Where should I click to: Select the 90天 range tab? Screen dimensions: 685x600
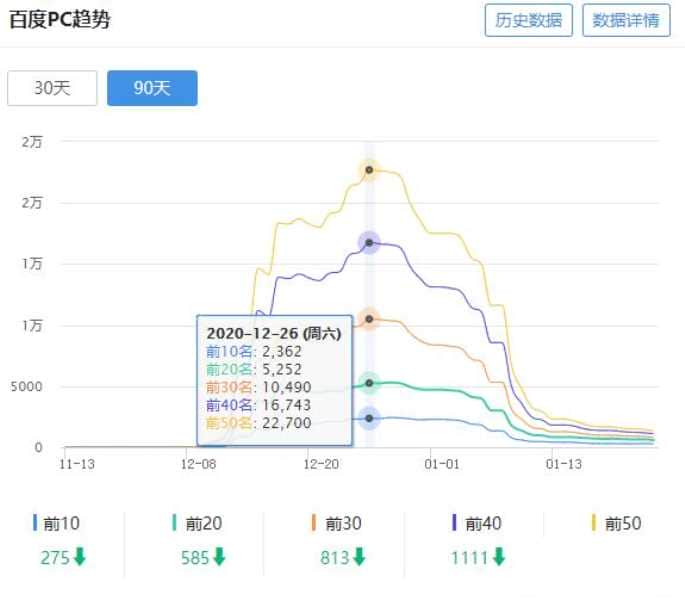tap(152, 88)
